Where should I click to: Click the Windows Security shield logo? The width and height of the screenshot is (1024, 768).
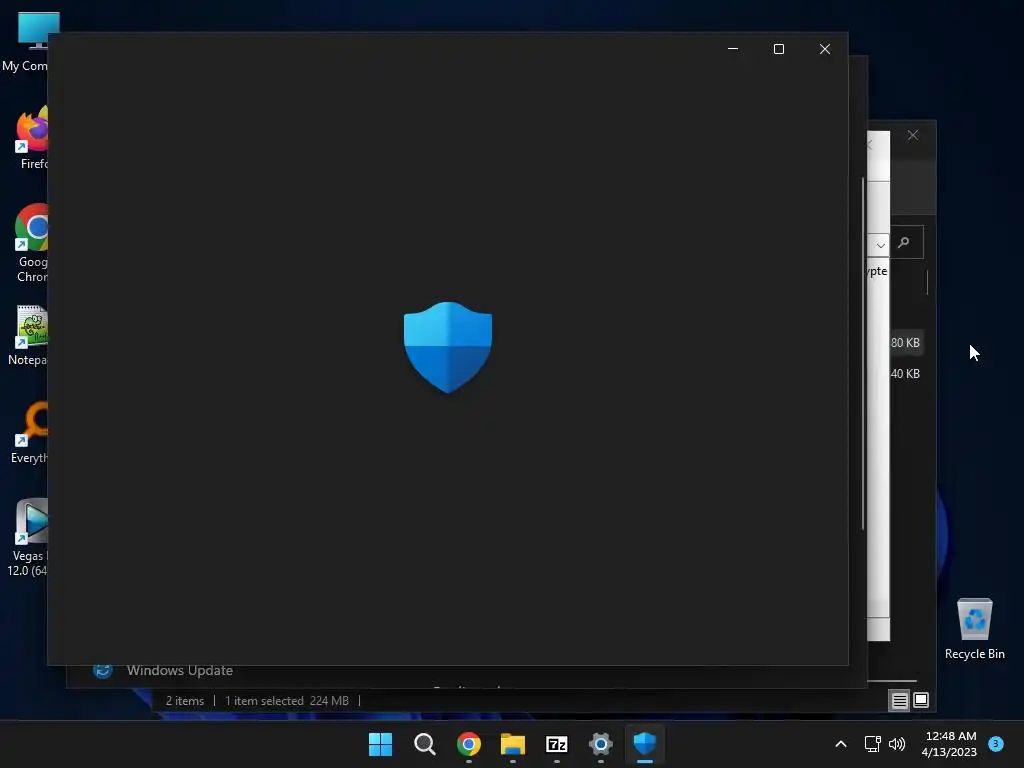point(447,347)
